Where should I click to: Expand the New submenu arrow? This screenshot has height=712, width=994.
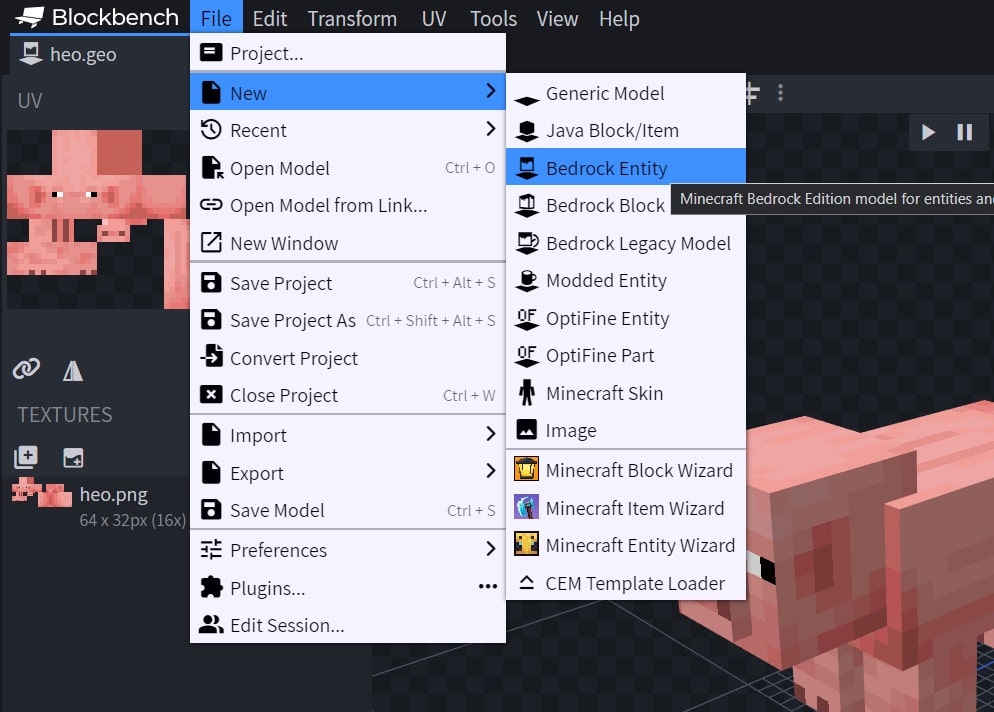490,91
